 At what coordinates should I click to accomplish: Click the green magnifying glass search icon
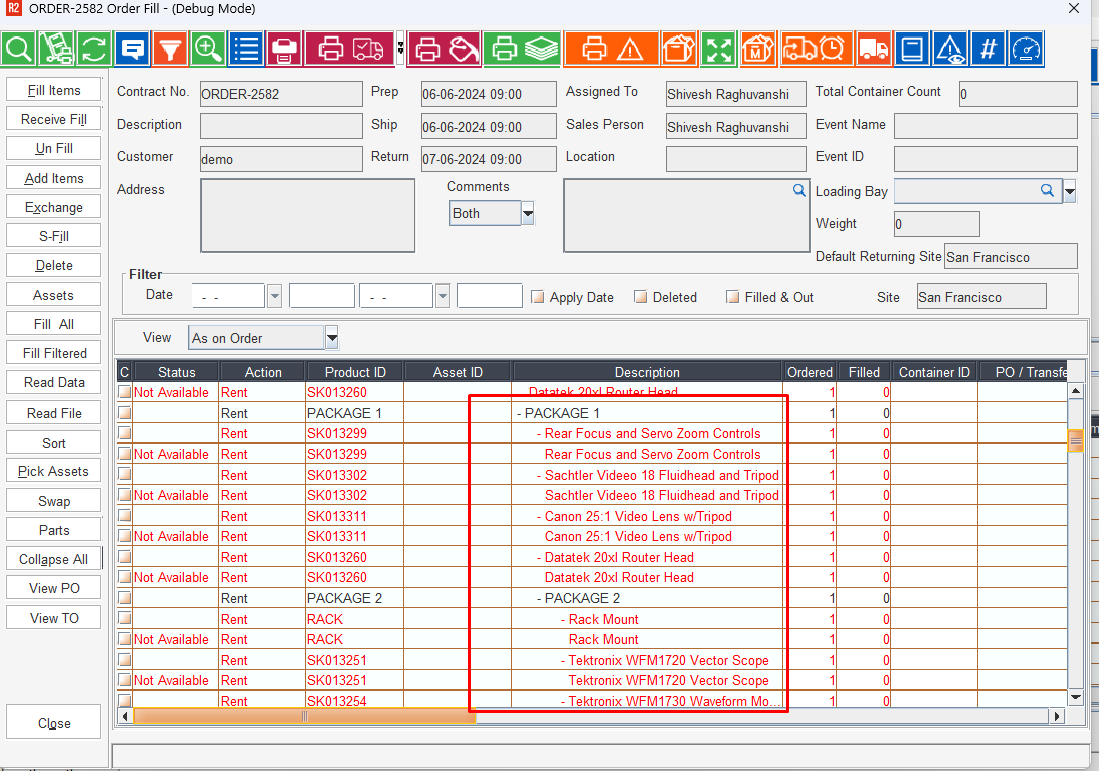[x=19, y=48]
